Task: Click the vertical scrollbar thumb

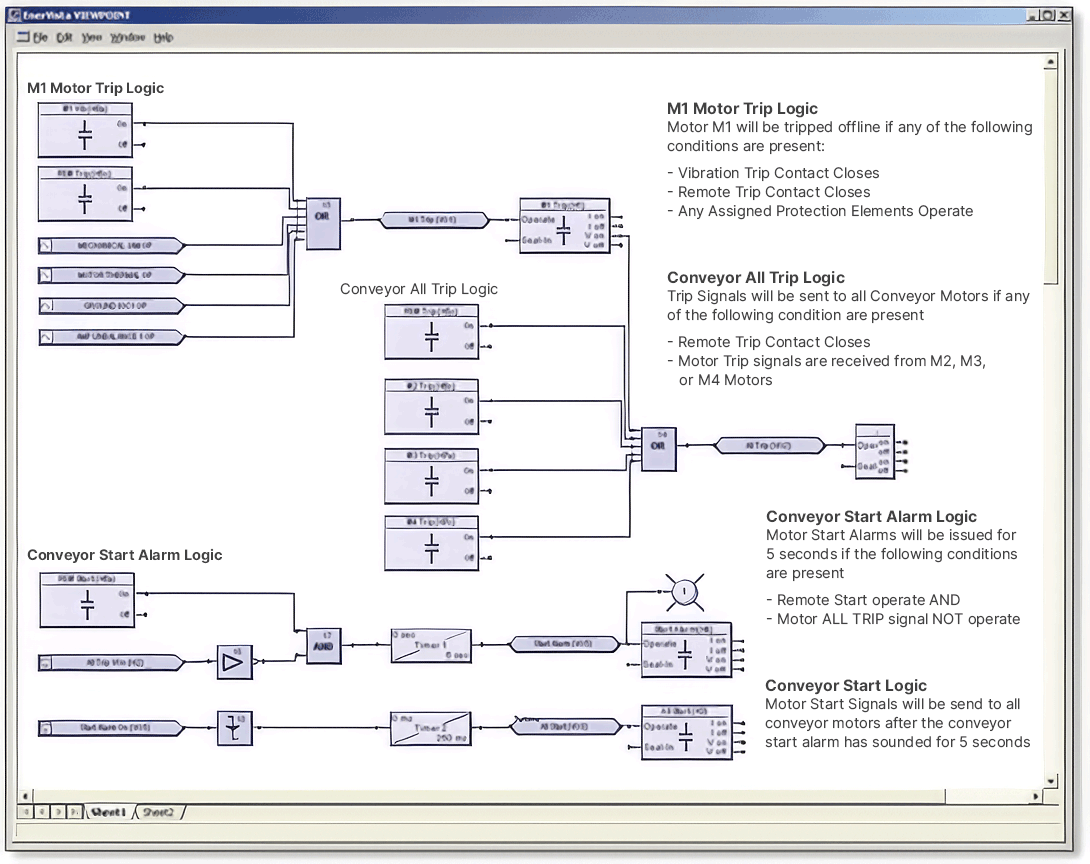Action: point(1050,177)
